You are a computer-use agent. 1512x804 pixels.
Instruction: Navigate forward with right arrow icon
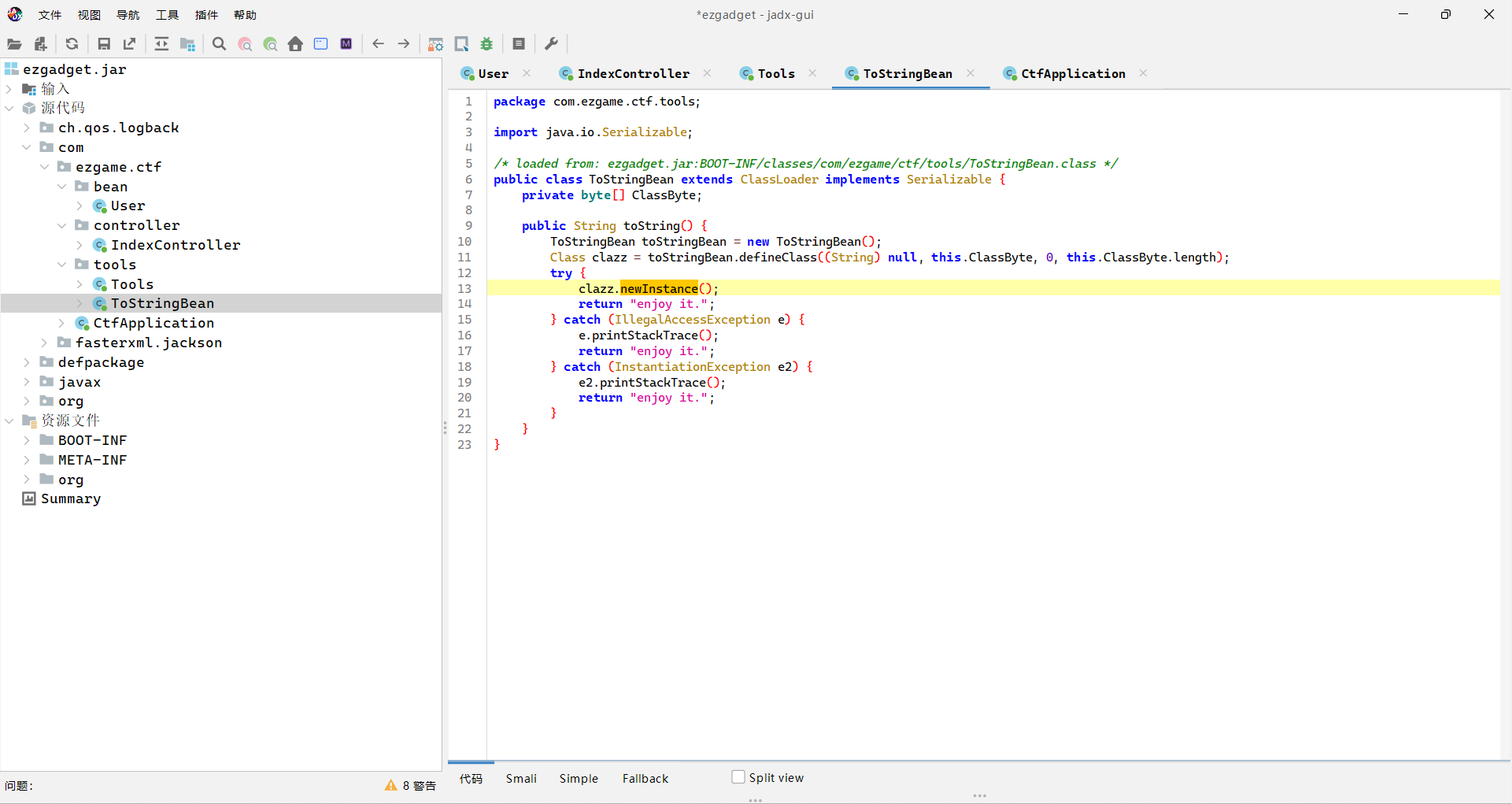404,44
